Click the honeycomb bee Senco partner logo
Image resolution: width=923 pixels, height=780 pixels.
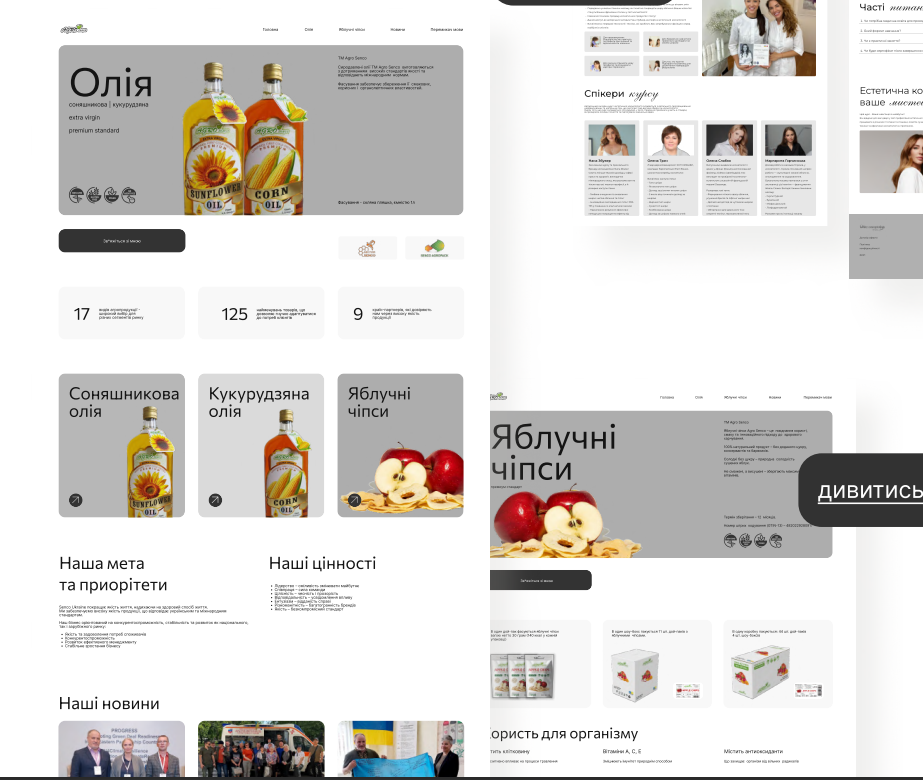[x=367, y=248]
